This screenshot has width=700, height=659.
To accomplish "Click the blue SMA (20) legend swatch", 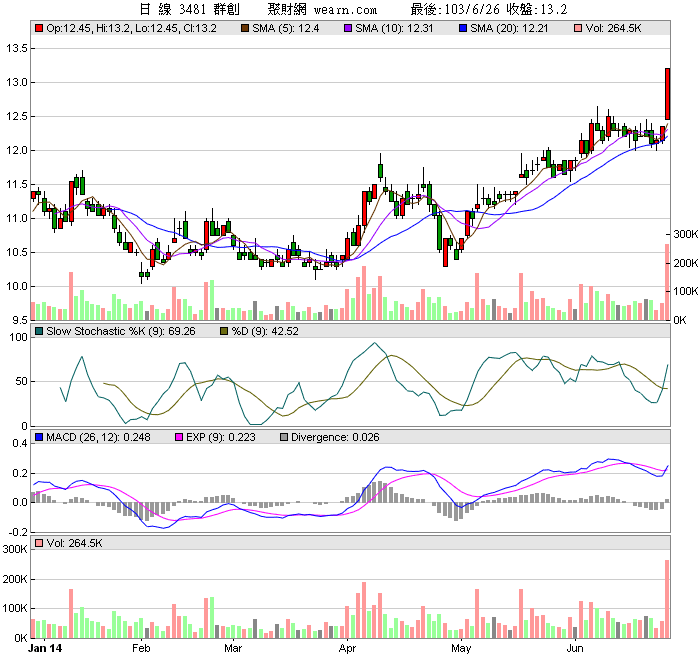I will click(463, 28).
